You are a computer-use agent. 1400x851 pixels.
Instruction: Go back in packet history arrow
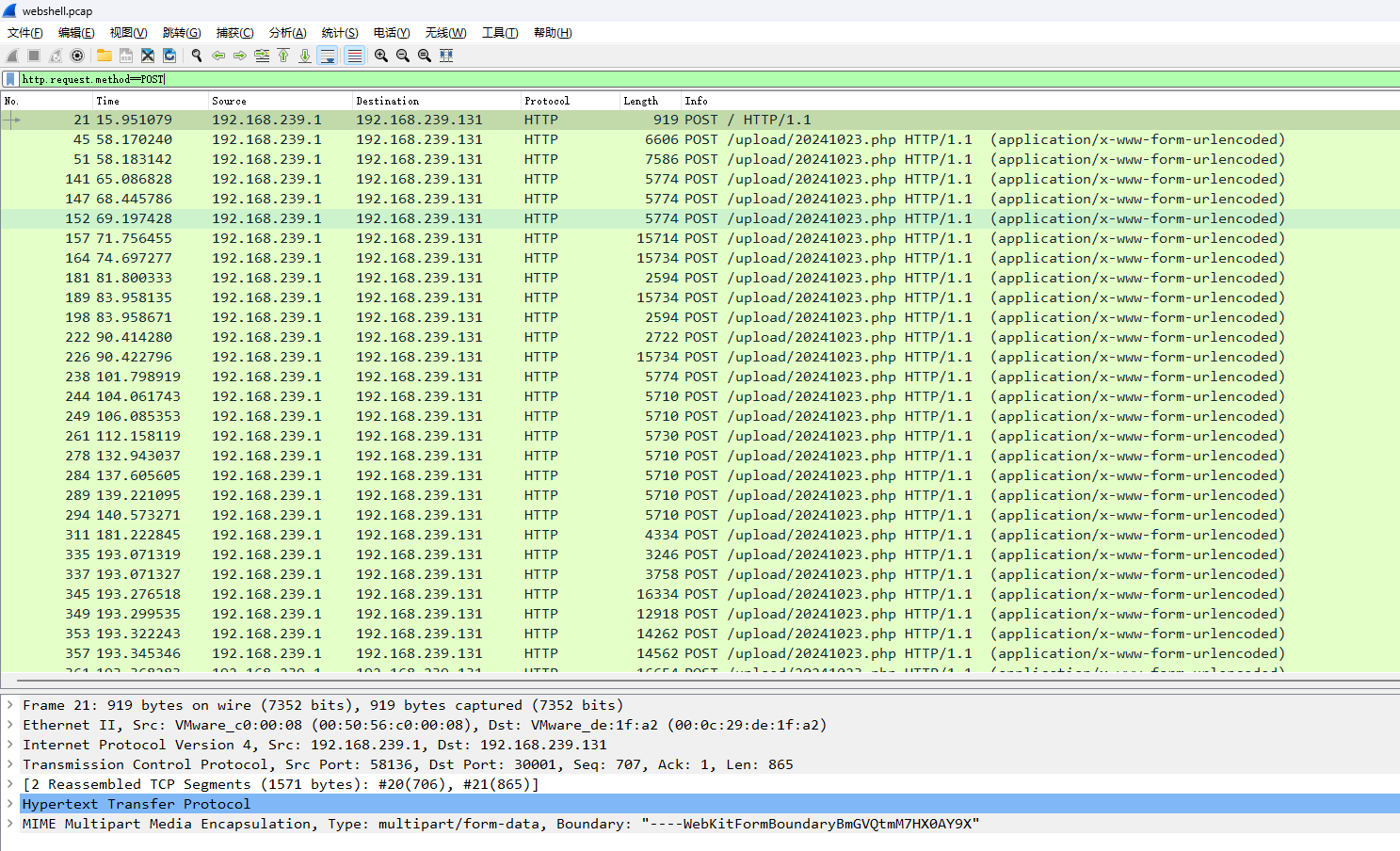[218, 56]
